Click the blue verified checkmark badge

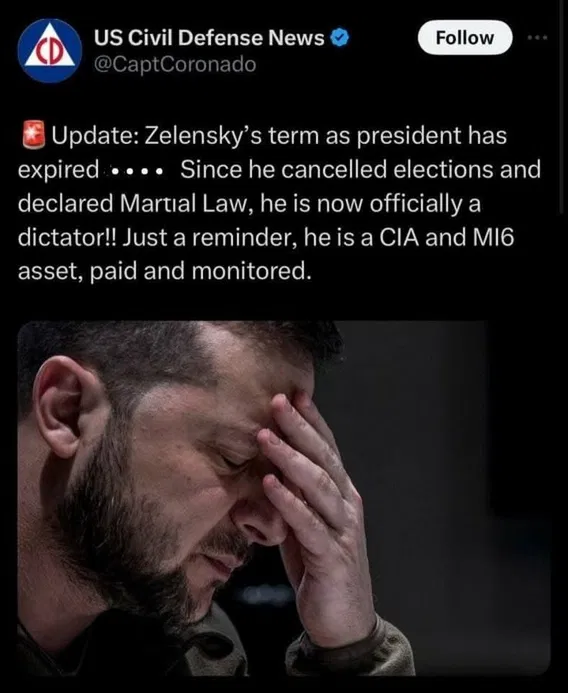[340, 38]
